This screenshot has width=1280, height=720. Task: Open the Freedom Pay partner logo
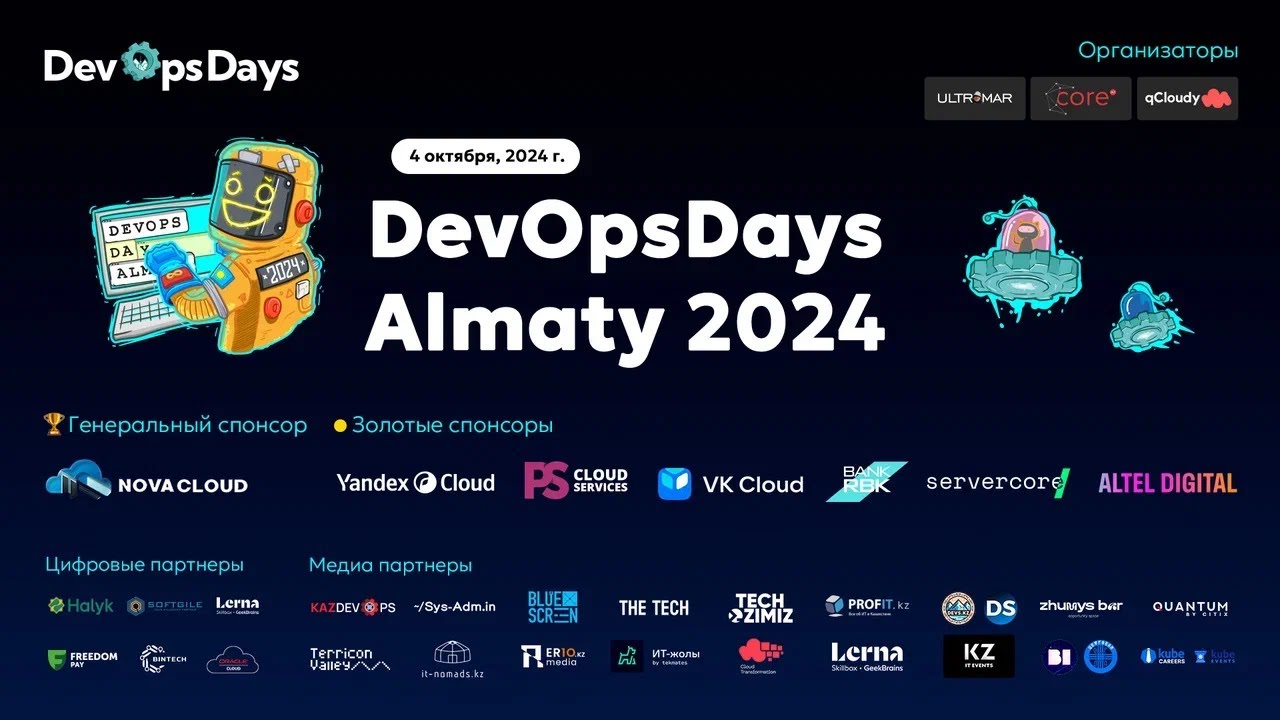(x=82, y=659)
